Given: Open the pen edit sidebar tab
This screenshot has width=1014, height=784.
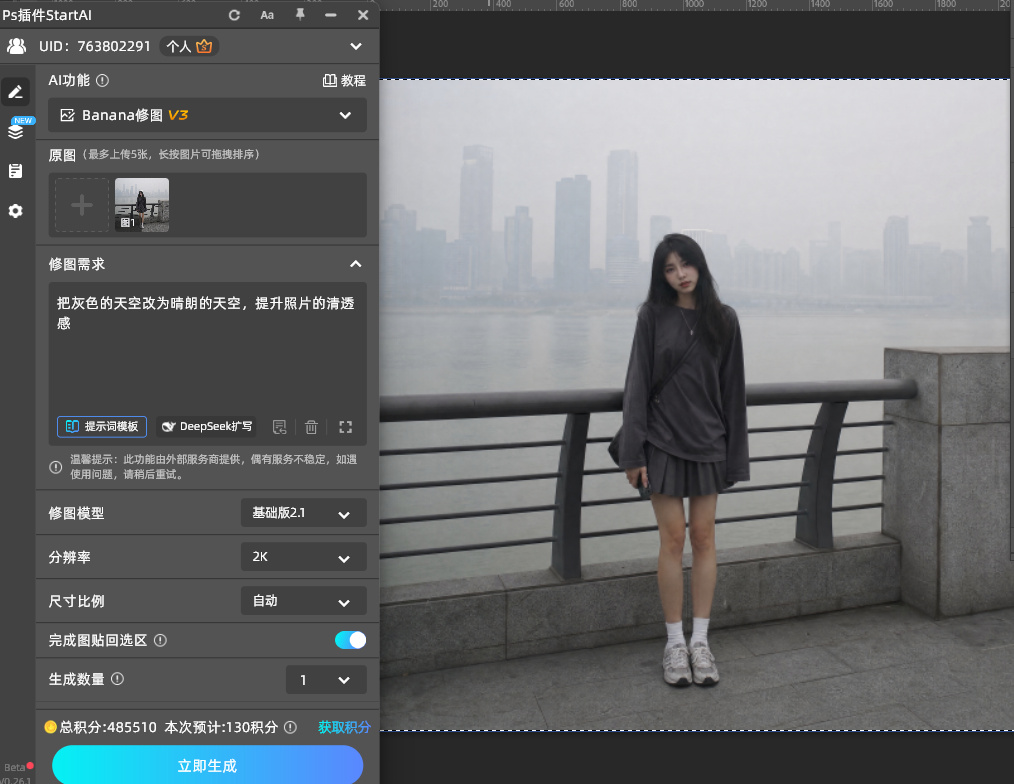Looking at the screenshot, I should click(16, 92).
